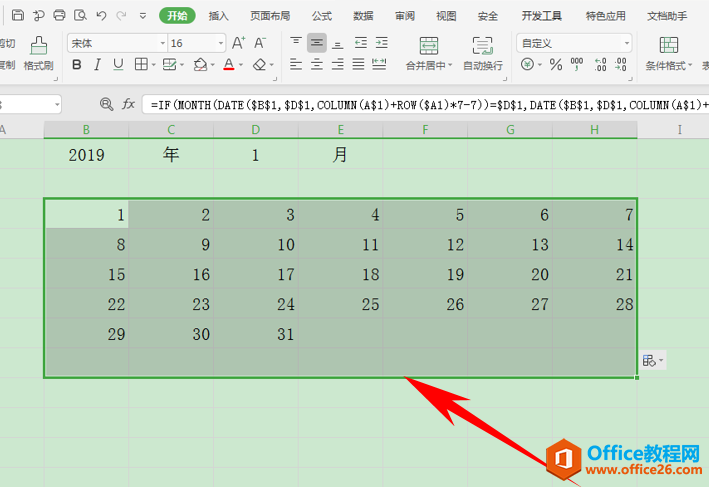
Task: Click the cell borders icon
Action: click(x=141, y=64)
